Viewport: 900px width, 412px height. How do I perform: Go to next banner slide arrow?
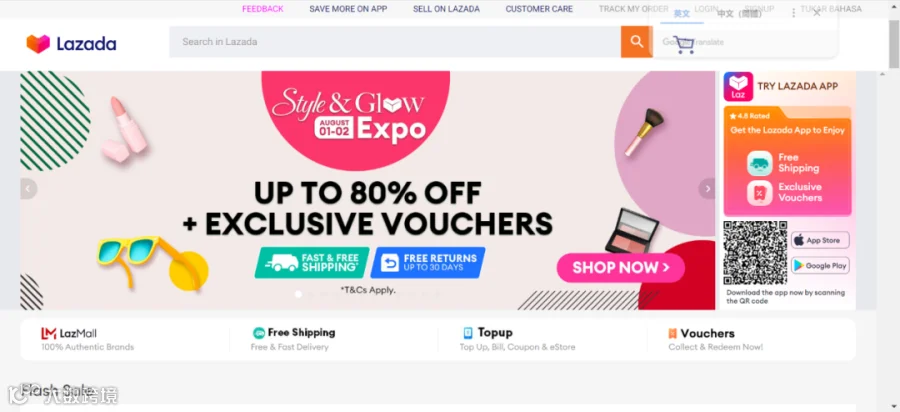[x=707, y=189]
